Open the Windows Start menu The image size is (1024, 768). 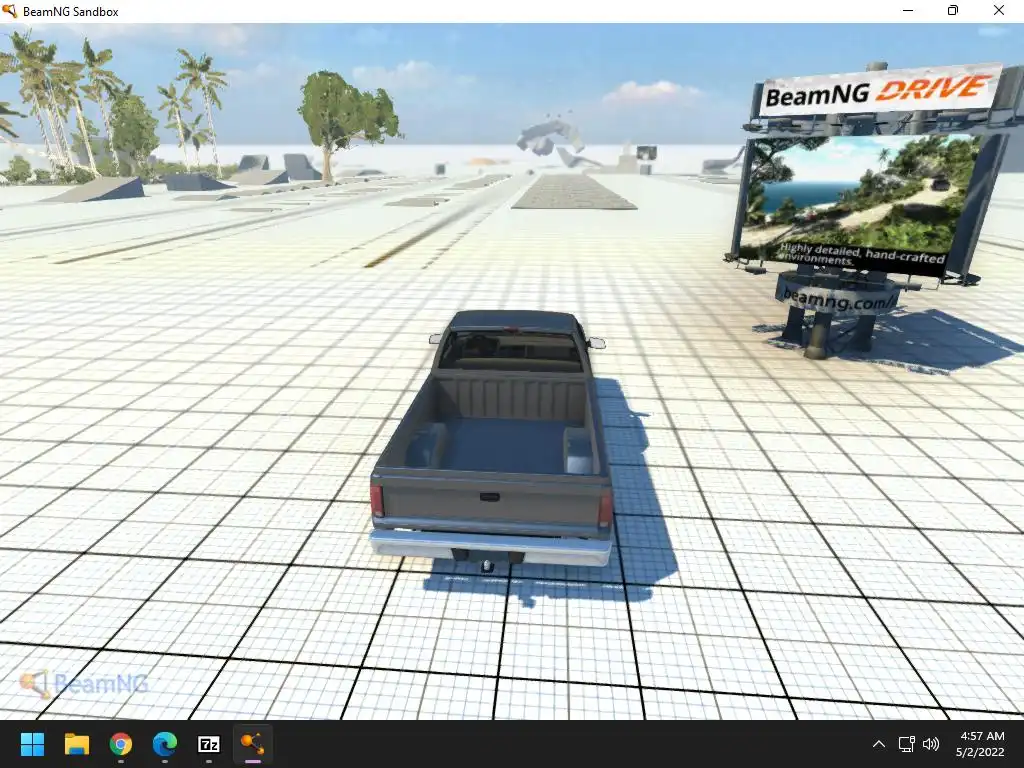pyautogui.click(x=32, y=744)
